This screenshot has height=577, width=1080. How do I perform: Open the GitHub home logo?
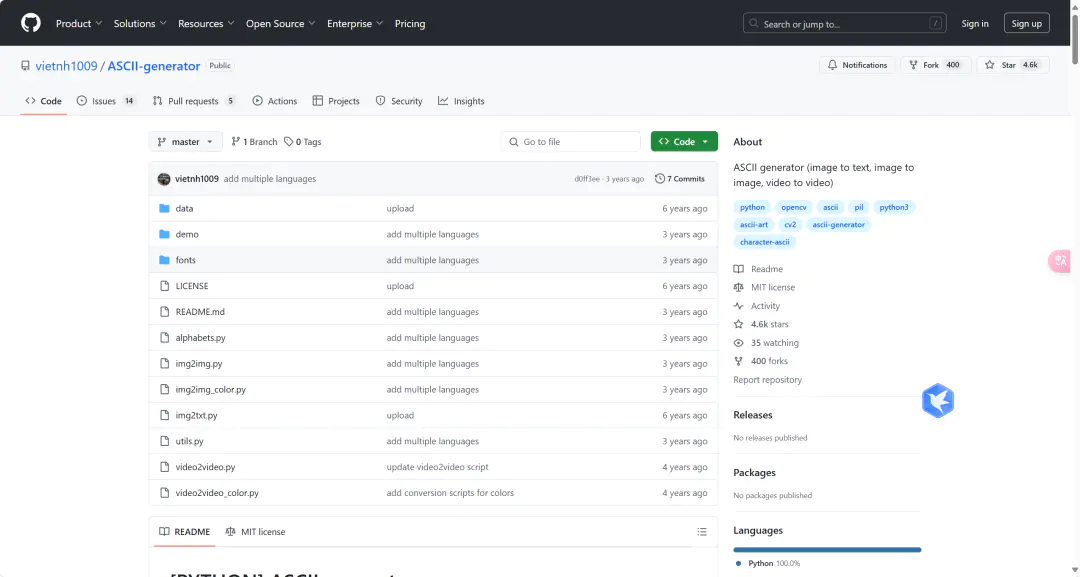pos(31,23)
